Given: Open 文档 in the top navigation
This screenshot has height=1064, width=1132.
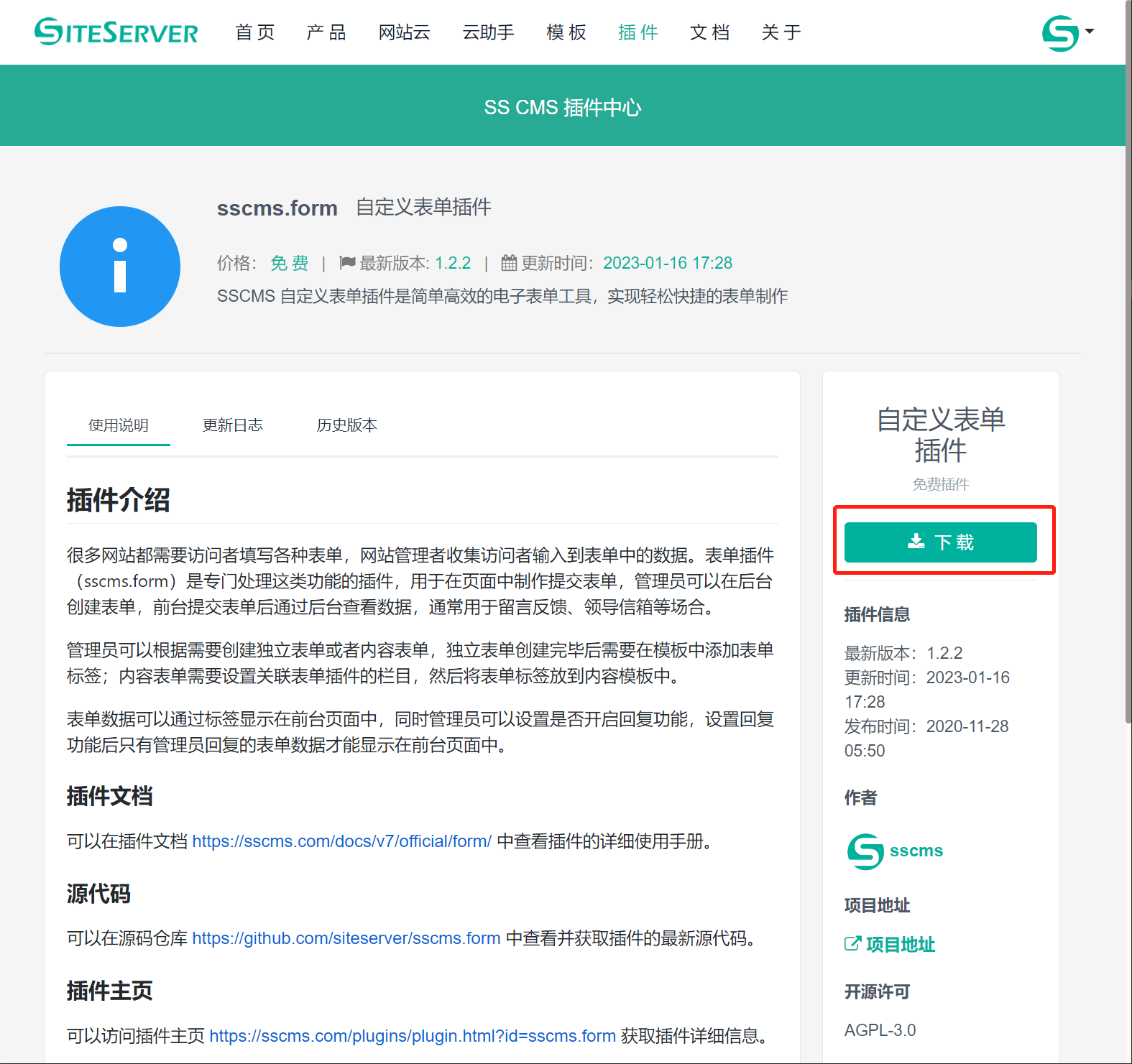Looking at the screenshot, I should point(710,32).
